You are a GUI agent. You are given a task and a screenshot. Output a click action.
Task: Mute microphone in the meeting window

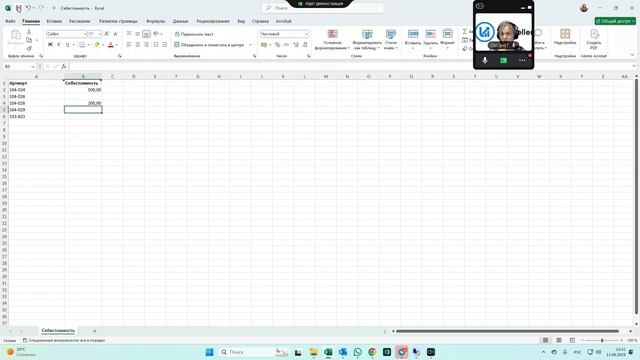[484, 60]
